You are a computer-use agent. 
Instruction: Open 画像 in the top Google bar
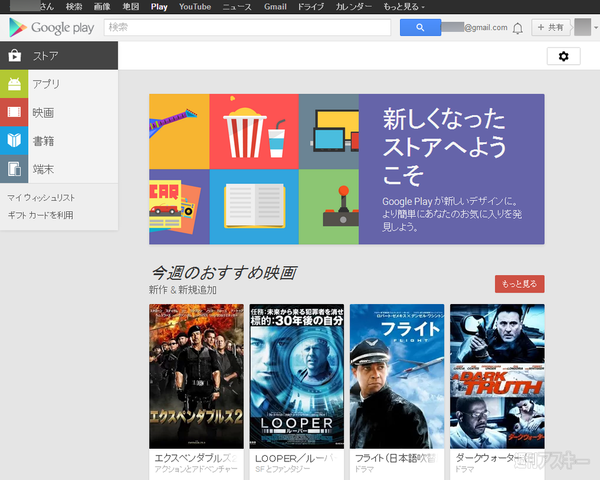[x=102, y=7]
